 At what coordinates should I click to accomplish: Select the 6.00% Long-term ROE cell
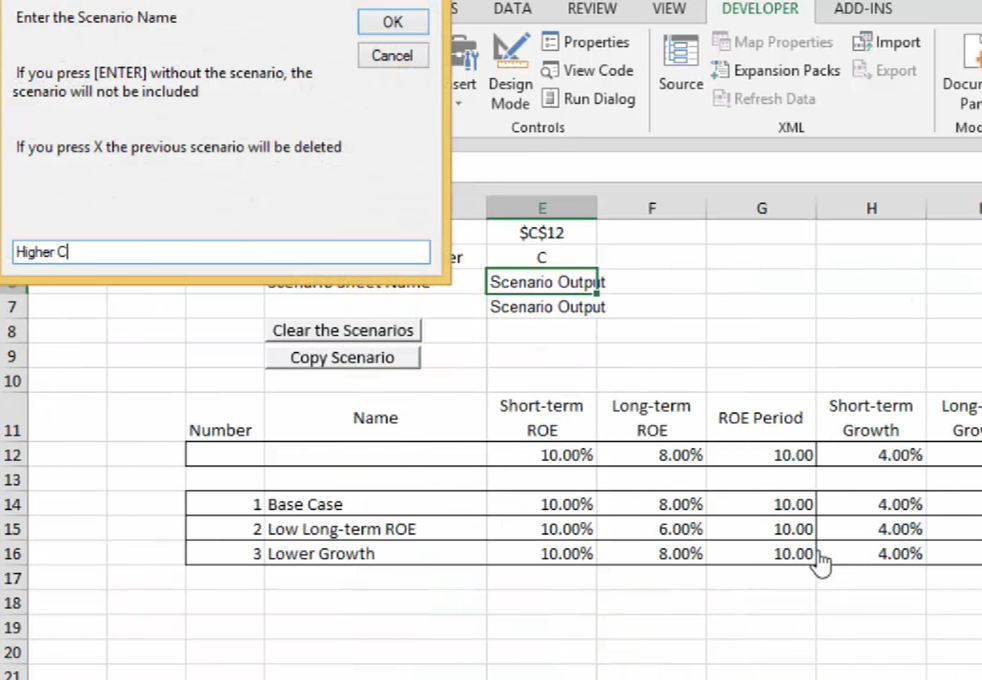651,529
